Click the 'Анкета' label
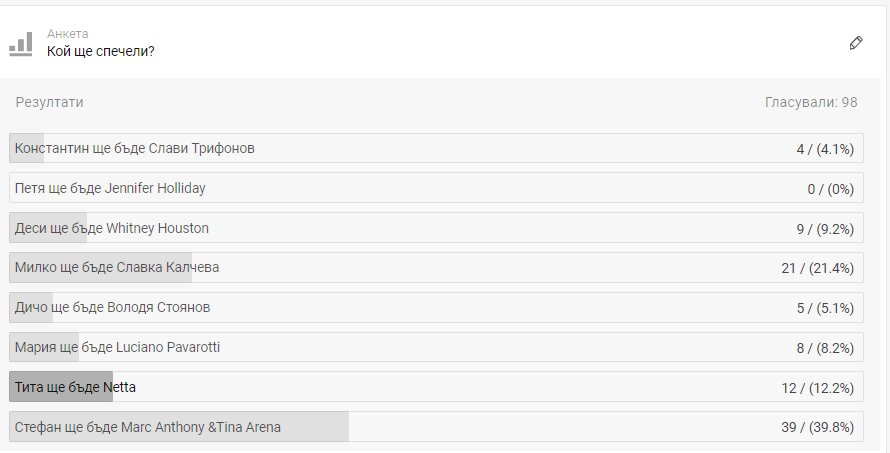The height and width of the screenshot is (453, 890). pos(68,34)
